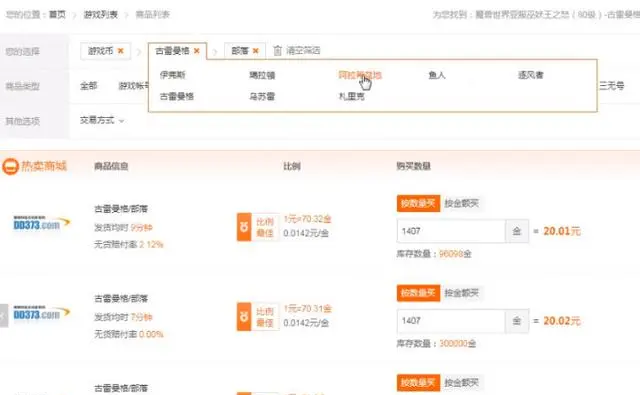This screenshot has width=640, height=395.
Task: Select 按金额买 tab in the 20.02元 row
Action: tap(462, 293)
